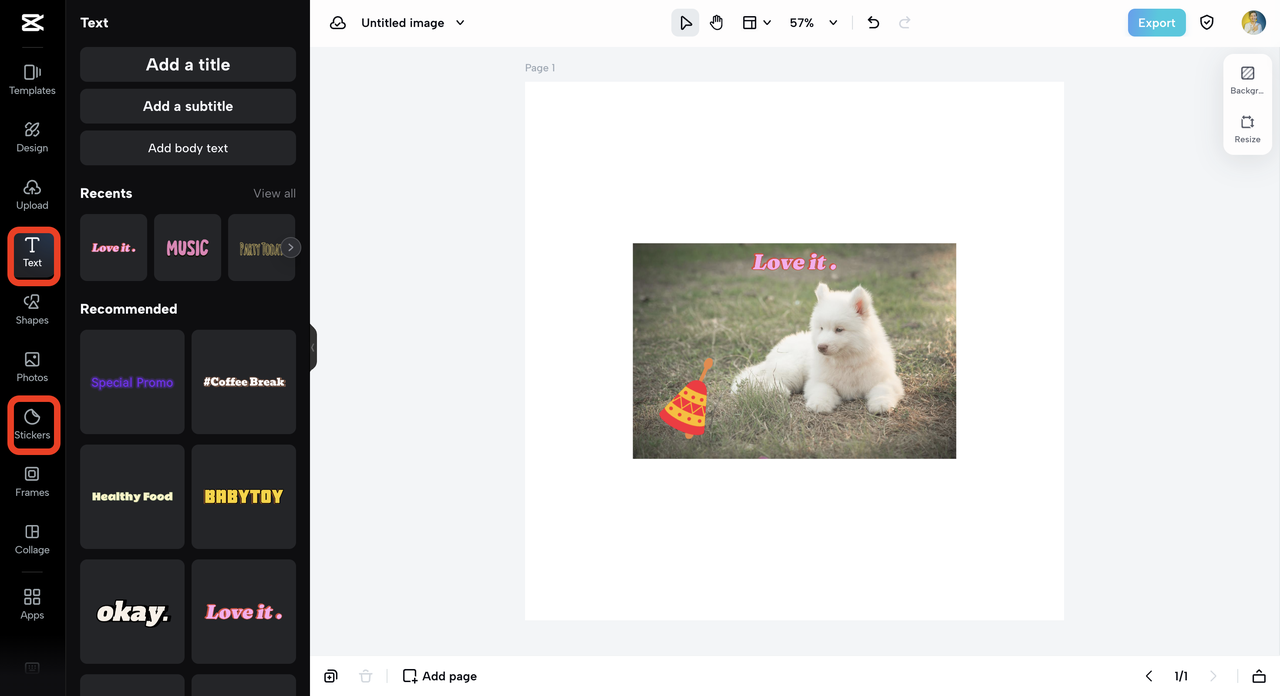
Task: Open the Shapes sidebar panel
Action: click(x=32, y=310)
